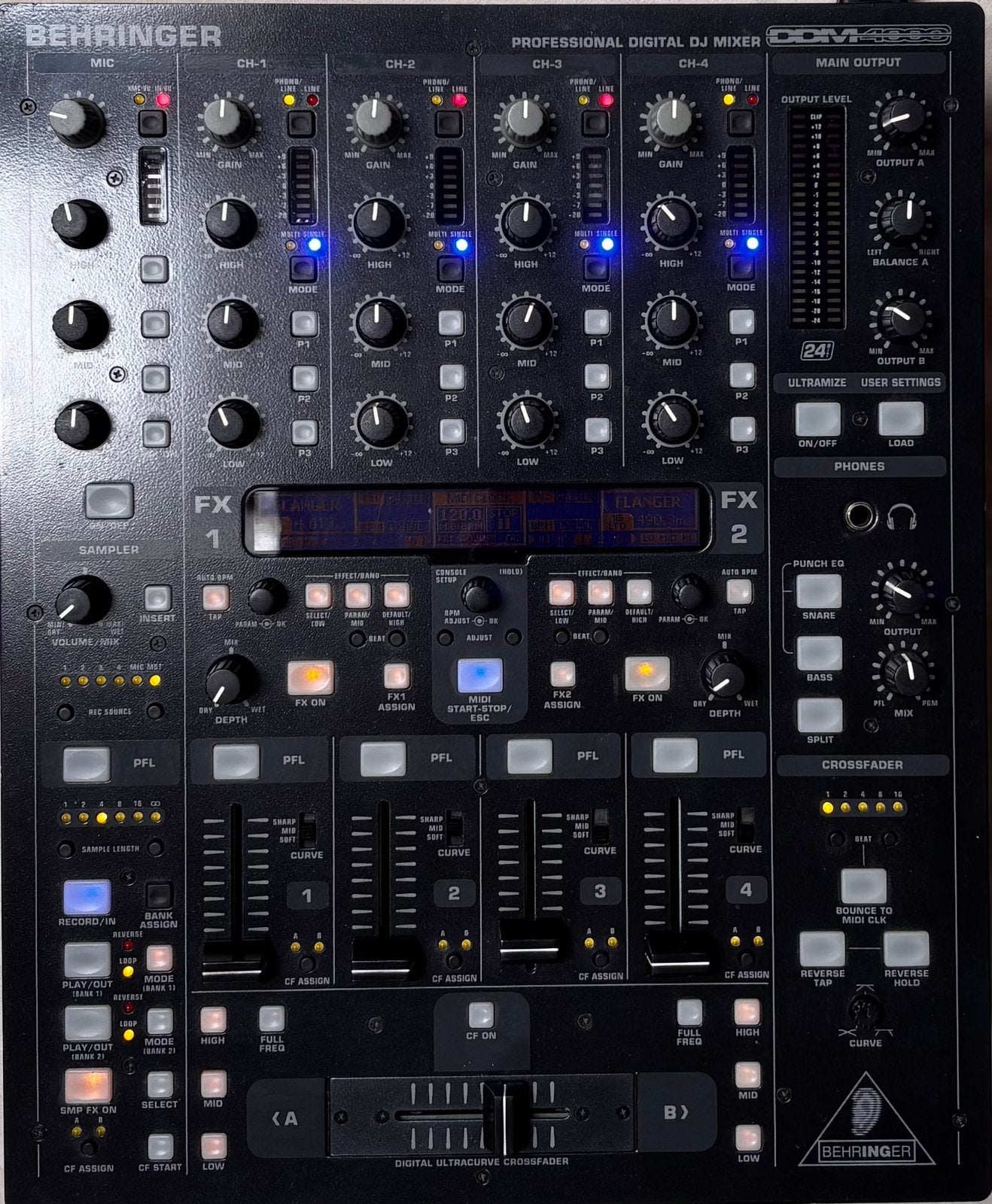Click the FX2 ASSIGN button
The width and height of the screenshot is (992, 1204).
coord(562,675)
